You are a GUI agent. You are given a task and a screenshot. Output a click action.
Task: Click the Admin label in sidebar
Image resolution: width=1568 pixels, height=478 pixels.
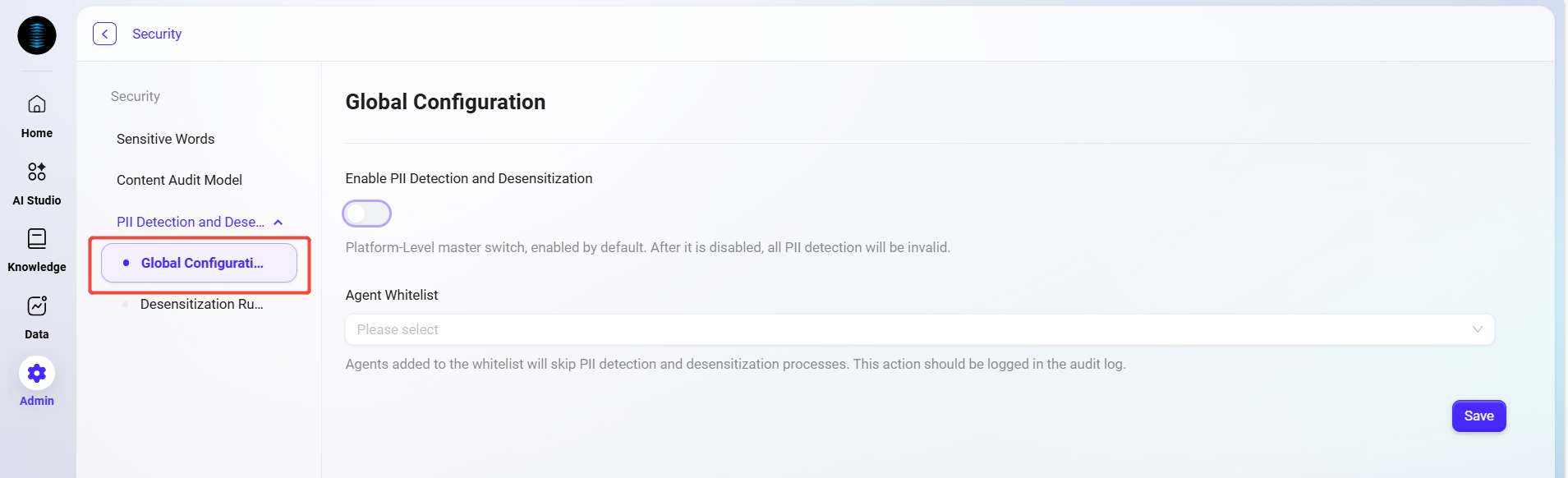click(x=37, y=401)
